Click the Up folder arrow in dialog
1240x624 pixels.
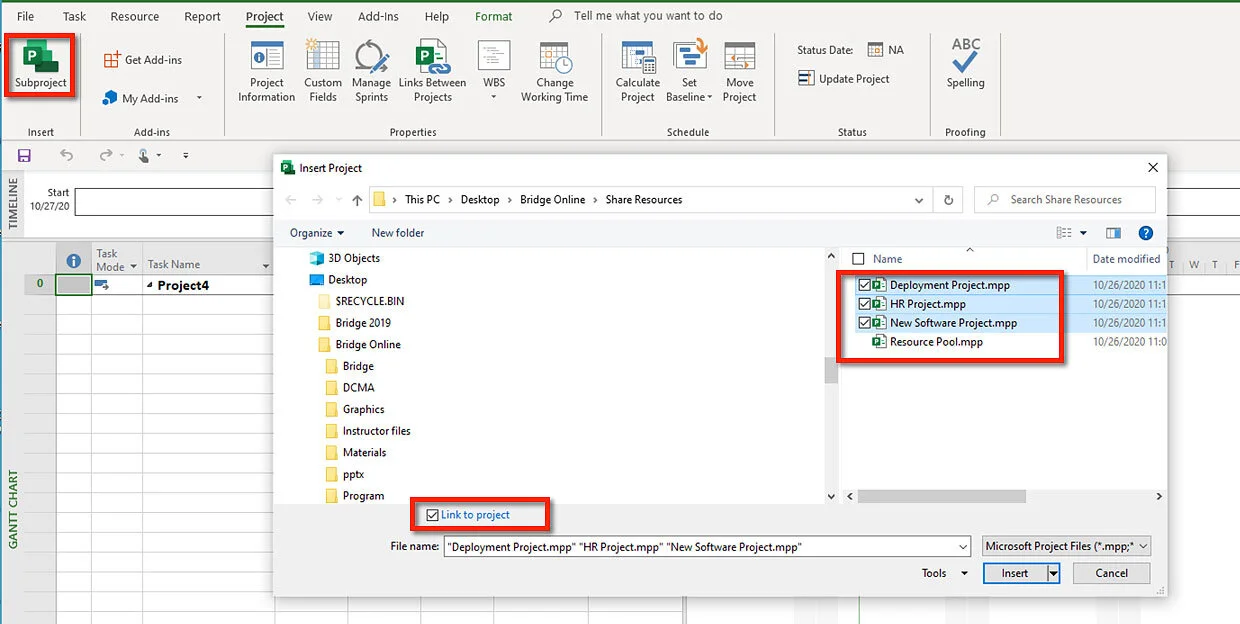[357, 200]
